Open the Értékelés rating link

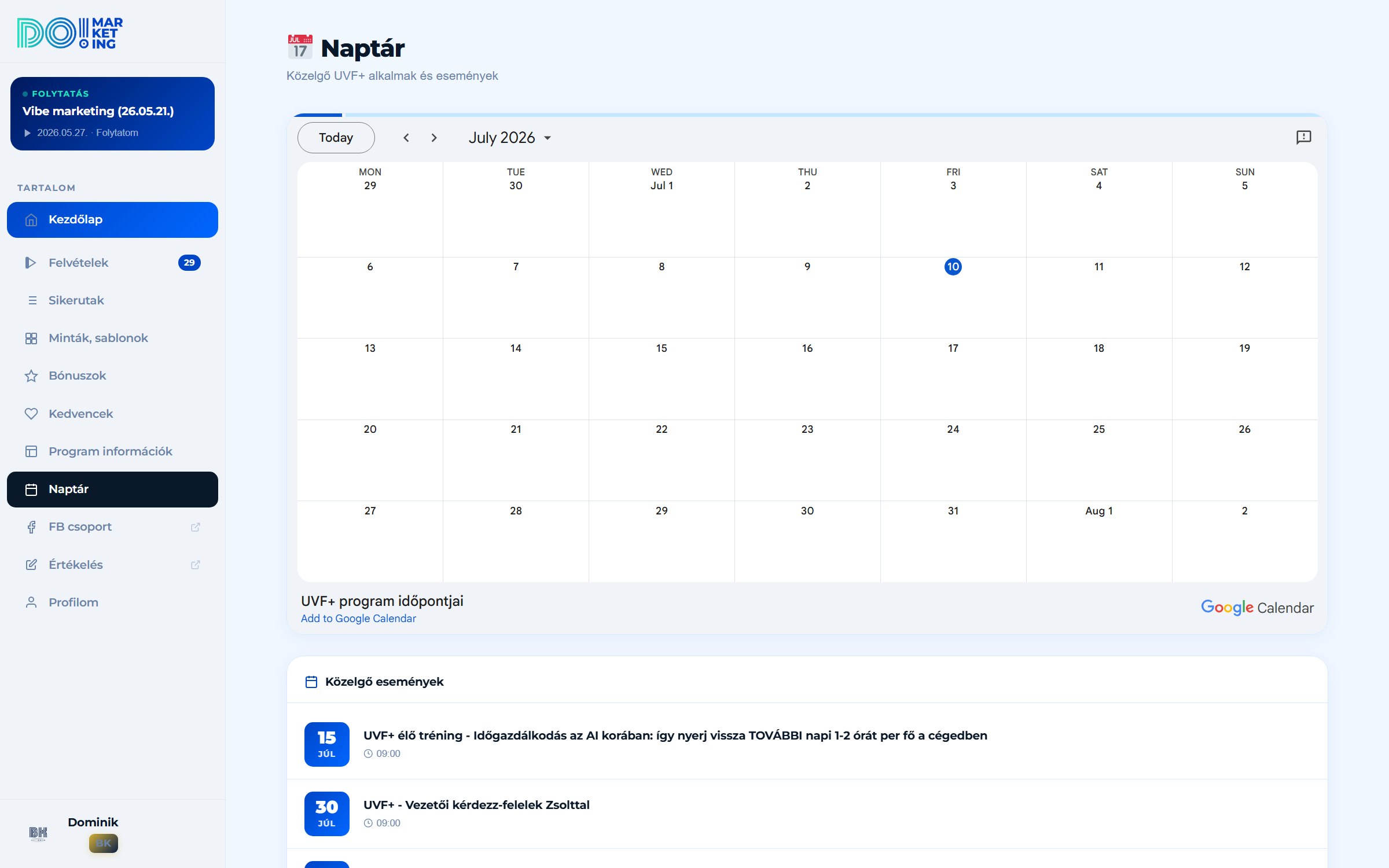(112, 565)
